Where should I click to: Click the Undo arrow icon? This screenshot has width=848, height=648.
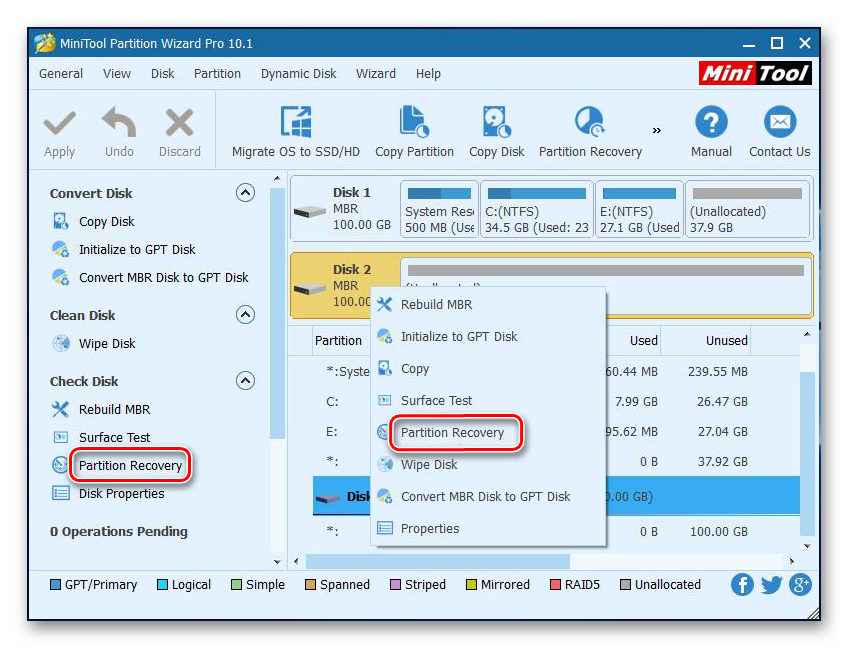pos(119,124)
